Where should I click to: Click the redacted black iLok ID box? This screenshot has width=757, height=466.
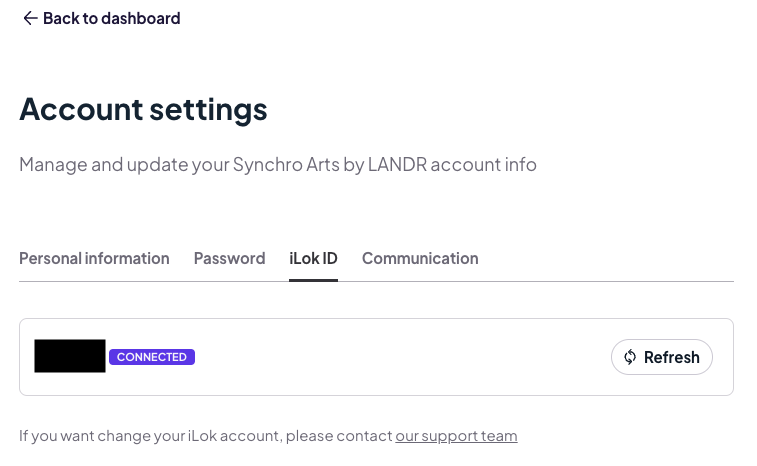point(70,356)
